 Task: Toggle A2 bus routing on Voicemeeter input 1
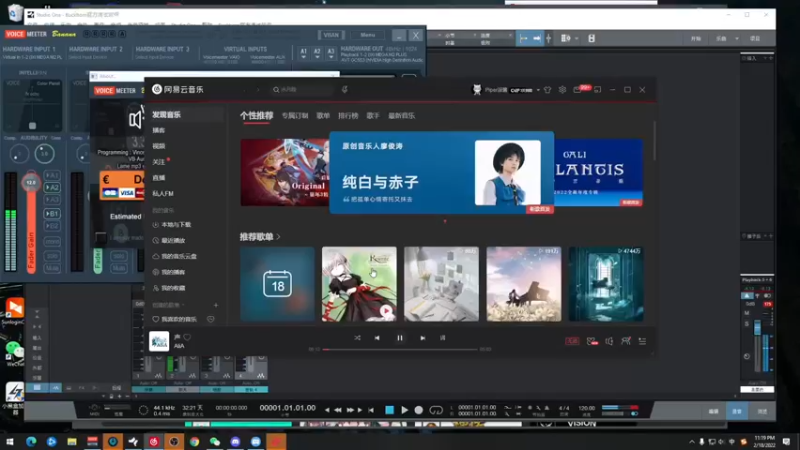click(52, 187)
